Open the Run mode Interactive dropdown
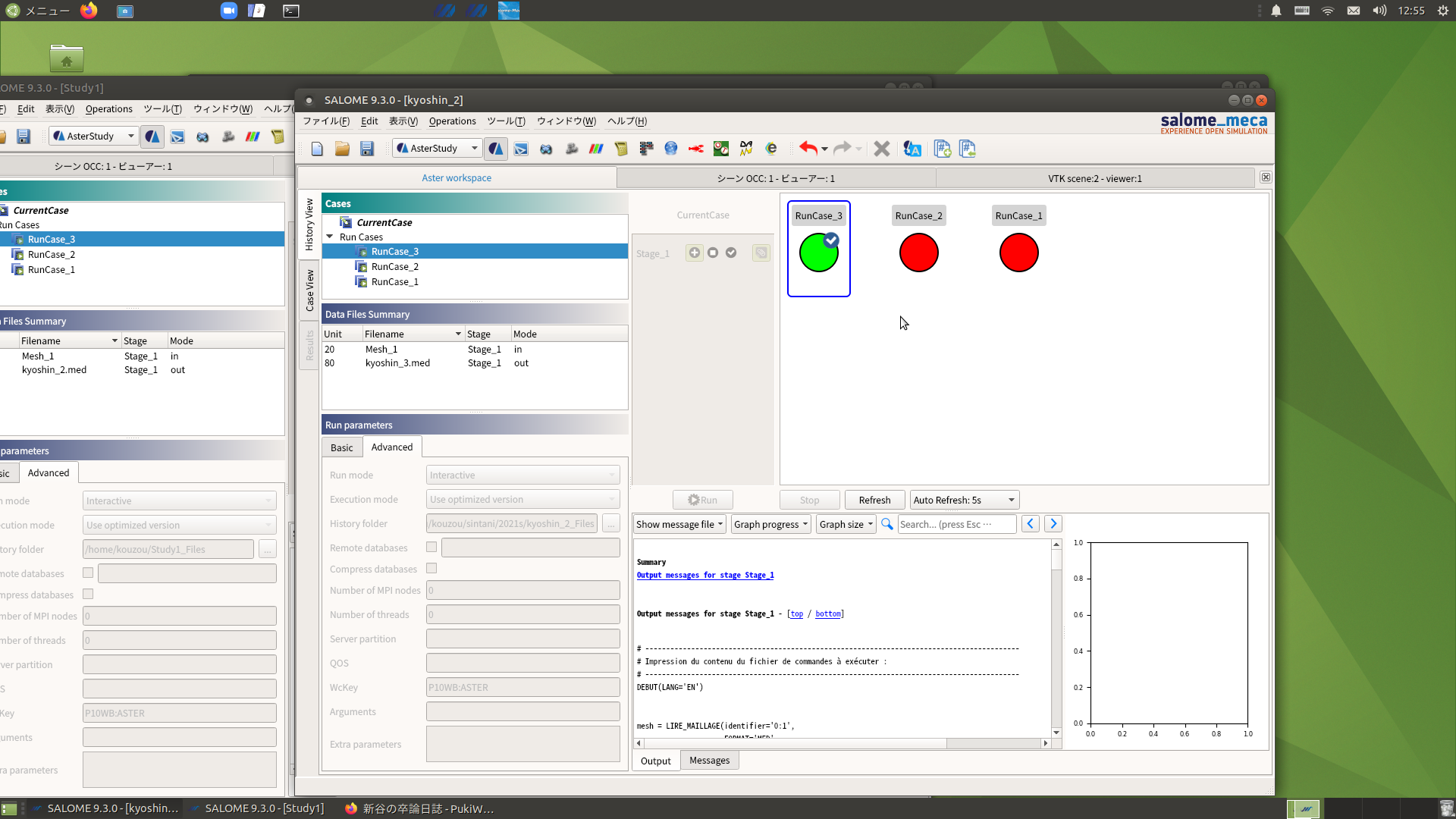 coord(522,475)
